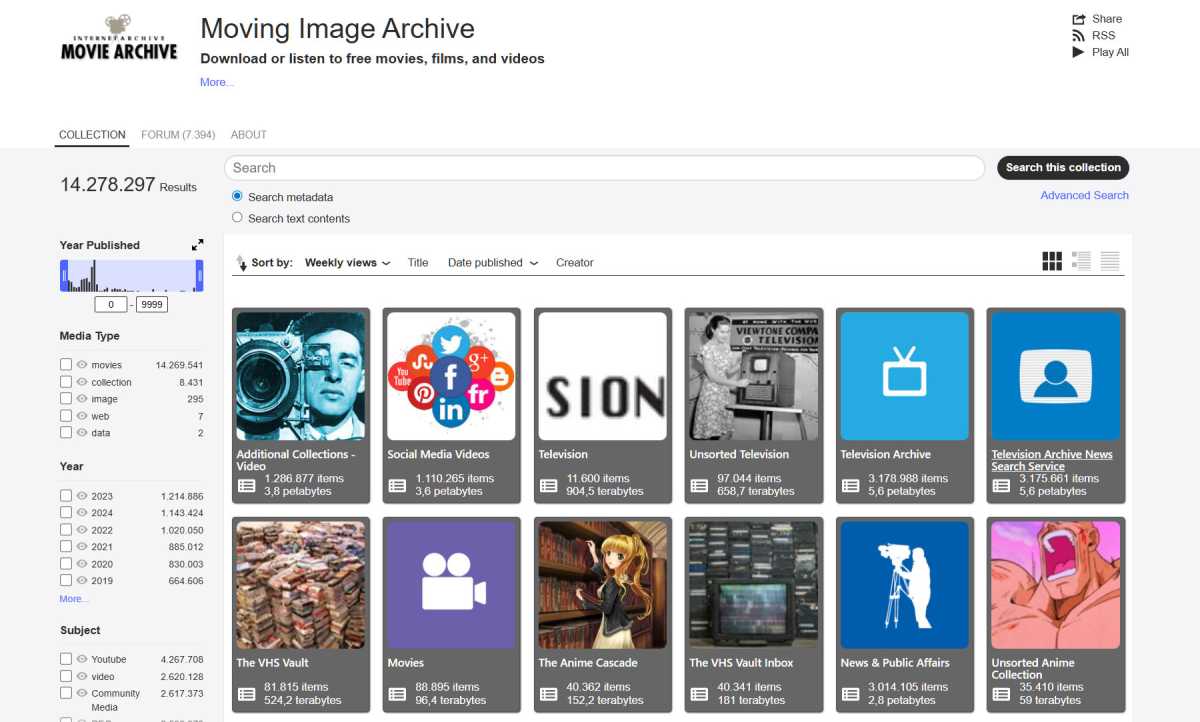Viewport: 1200px width, 722px height.
Task: Switch to compact list view
Action: pos(1110,261)
